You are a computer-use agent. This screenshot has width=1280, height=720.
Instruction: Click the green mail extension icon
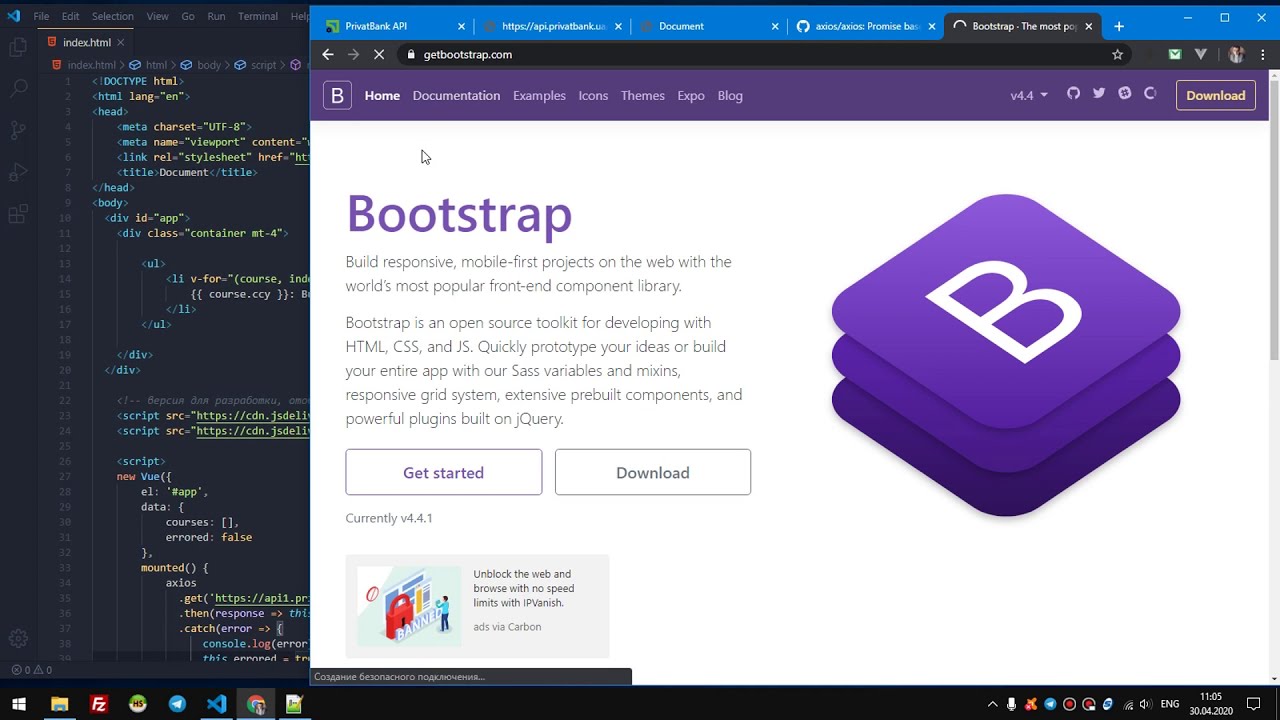click(x=1175, y=54)
